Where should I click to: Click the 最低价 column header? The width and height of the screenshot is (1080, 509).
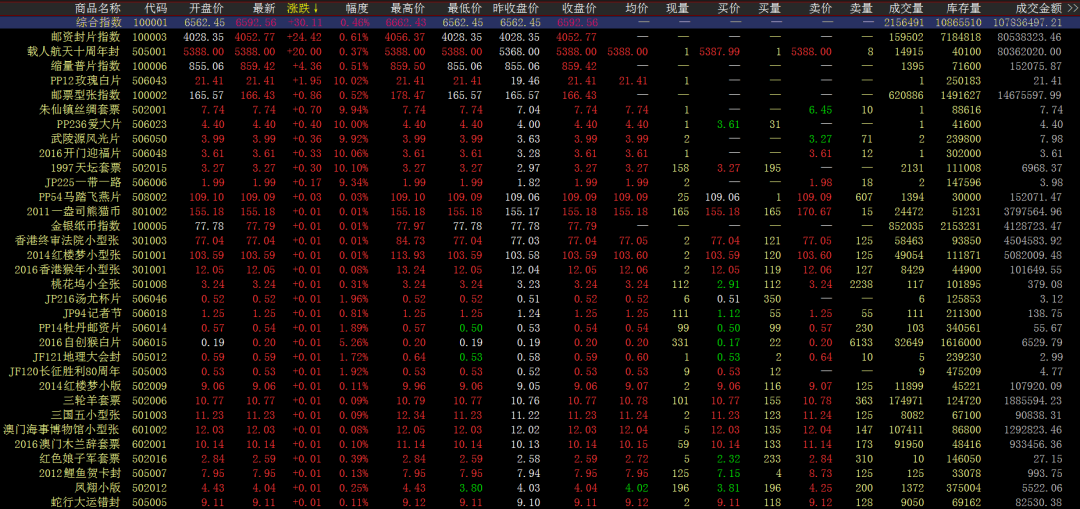pyautogui.click(x=465, y=8)
